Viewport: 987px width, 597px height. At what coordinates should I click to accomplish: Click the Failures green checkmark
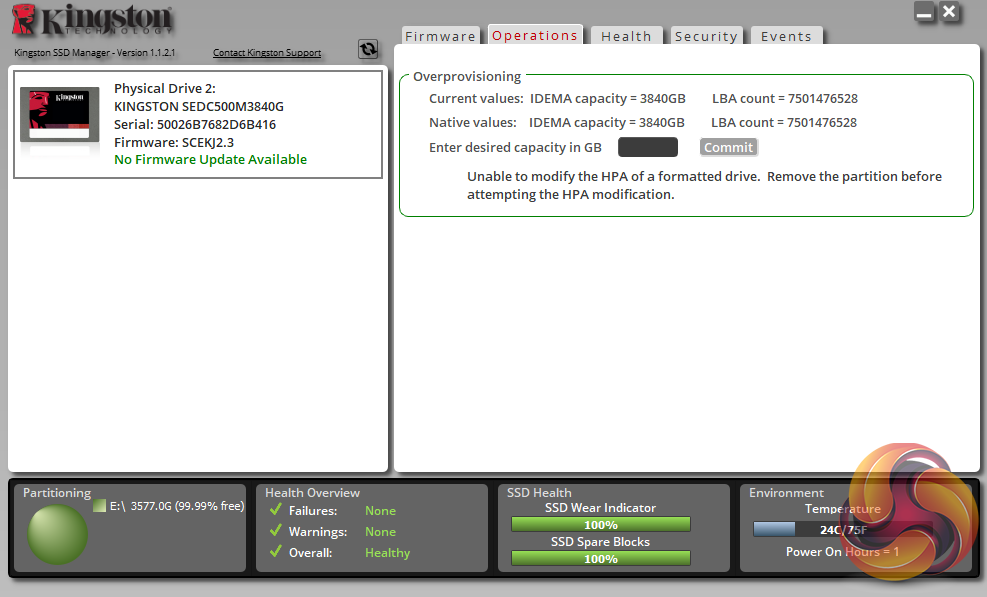(x=275, y=509)
